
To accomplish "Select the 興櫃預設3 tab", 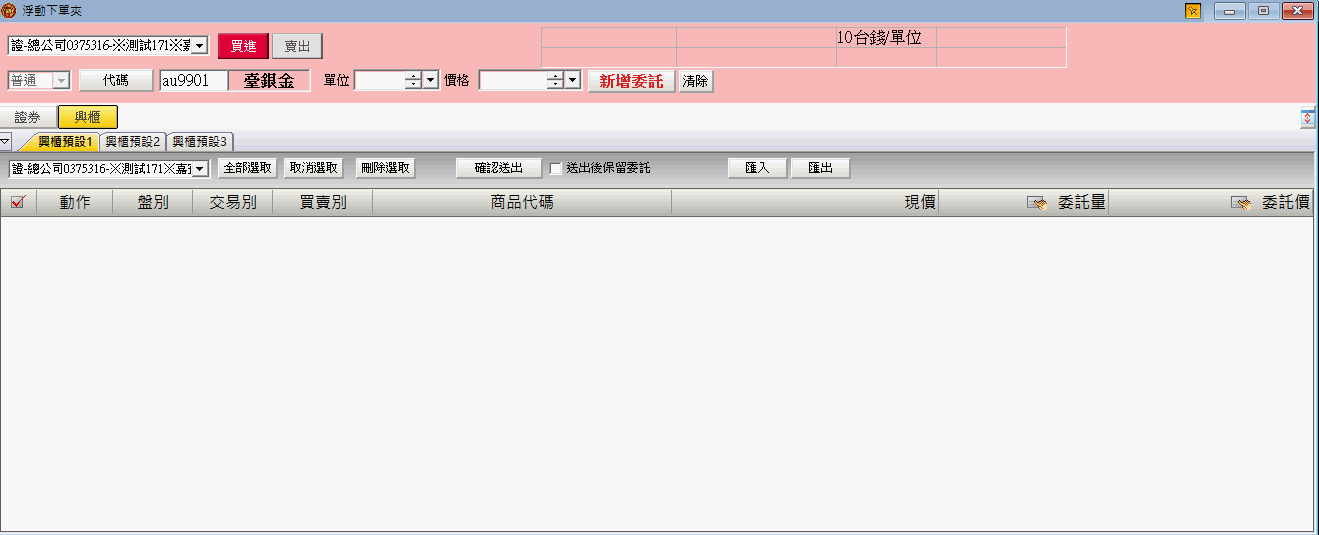I will coord(200,142).
